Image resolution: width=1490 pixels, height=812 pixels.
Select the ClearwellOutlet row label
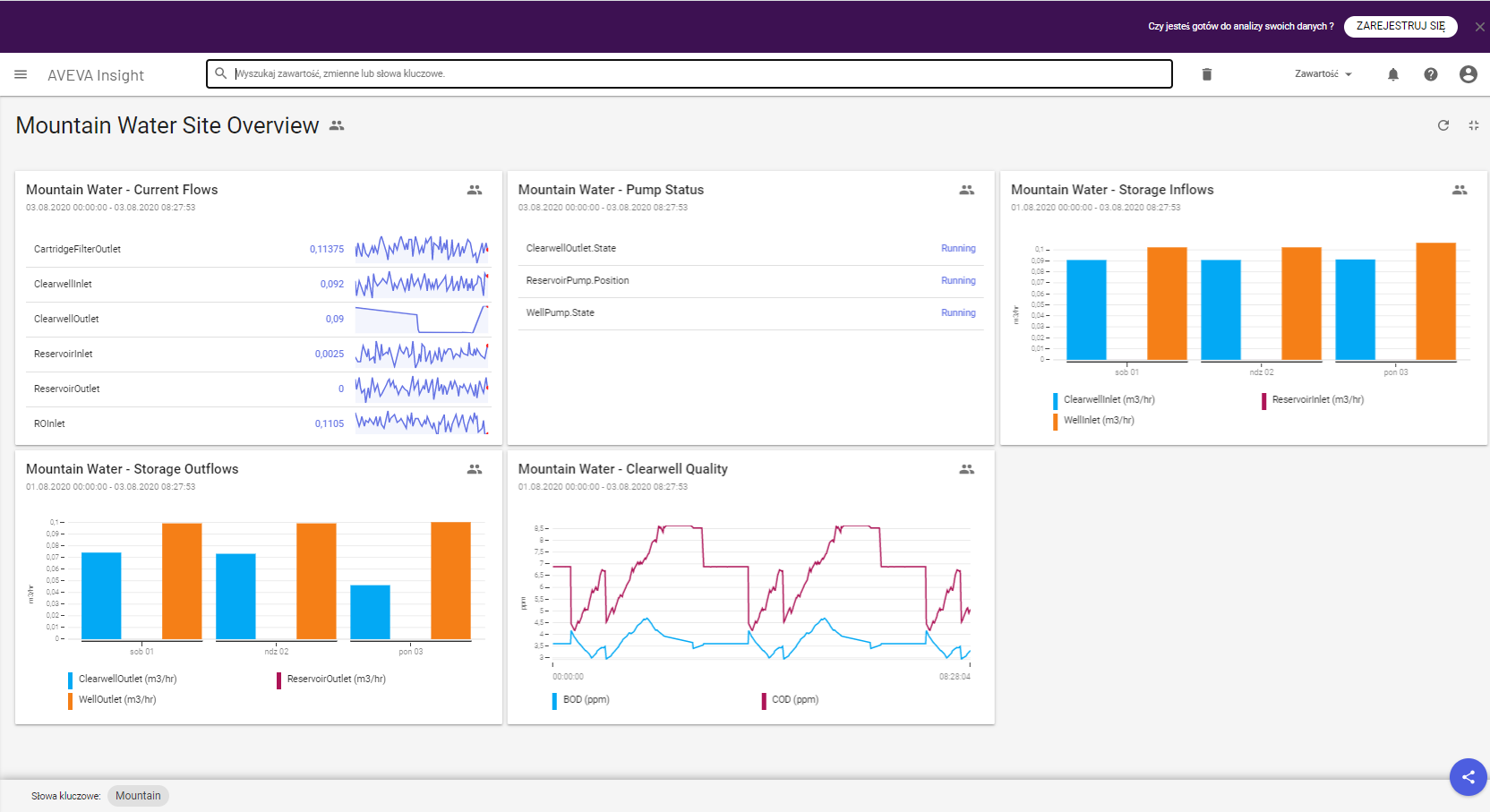click(x=66, y=320)
